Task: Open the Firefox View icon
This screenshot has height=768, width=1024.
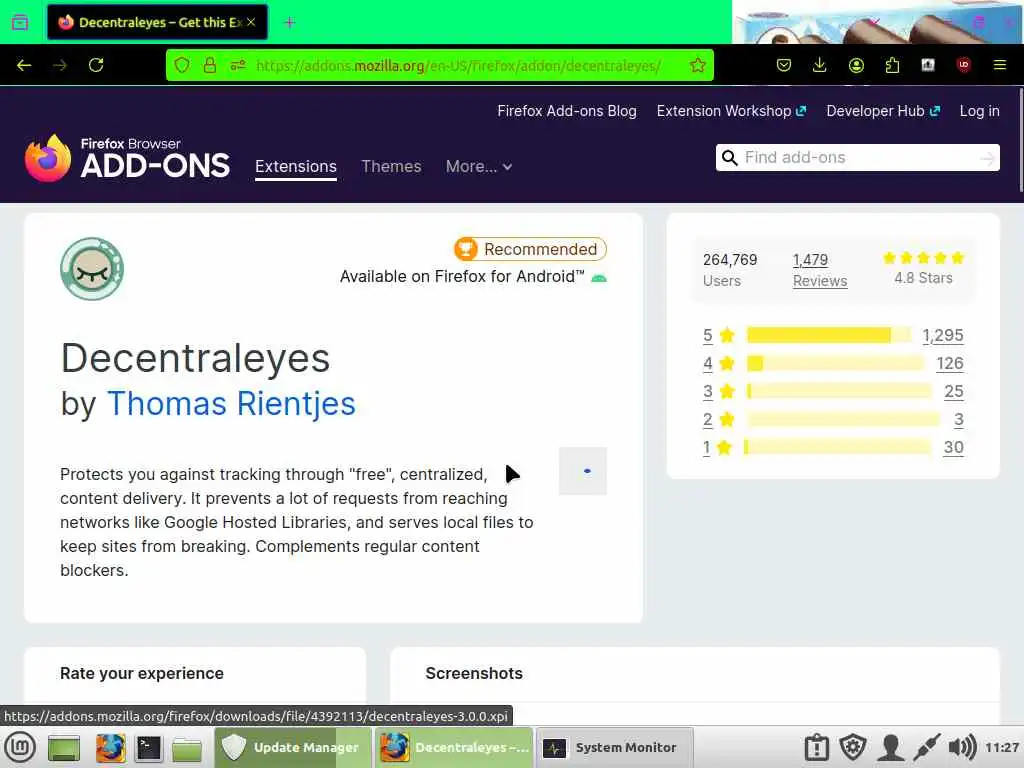Action: [20, 22]
